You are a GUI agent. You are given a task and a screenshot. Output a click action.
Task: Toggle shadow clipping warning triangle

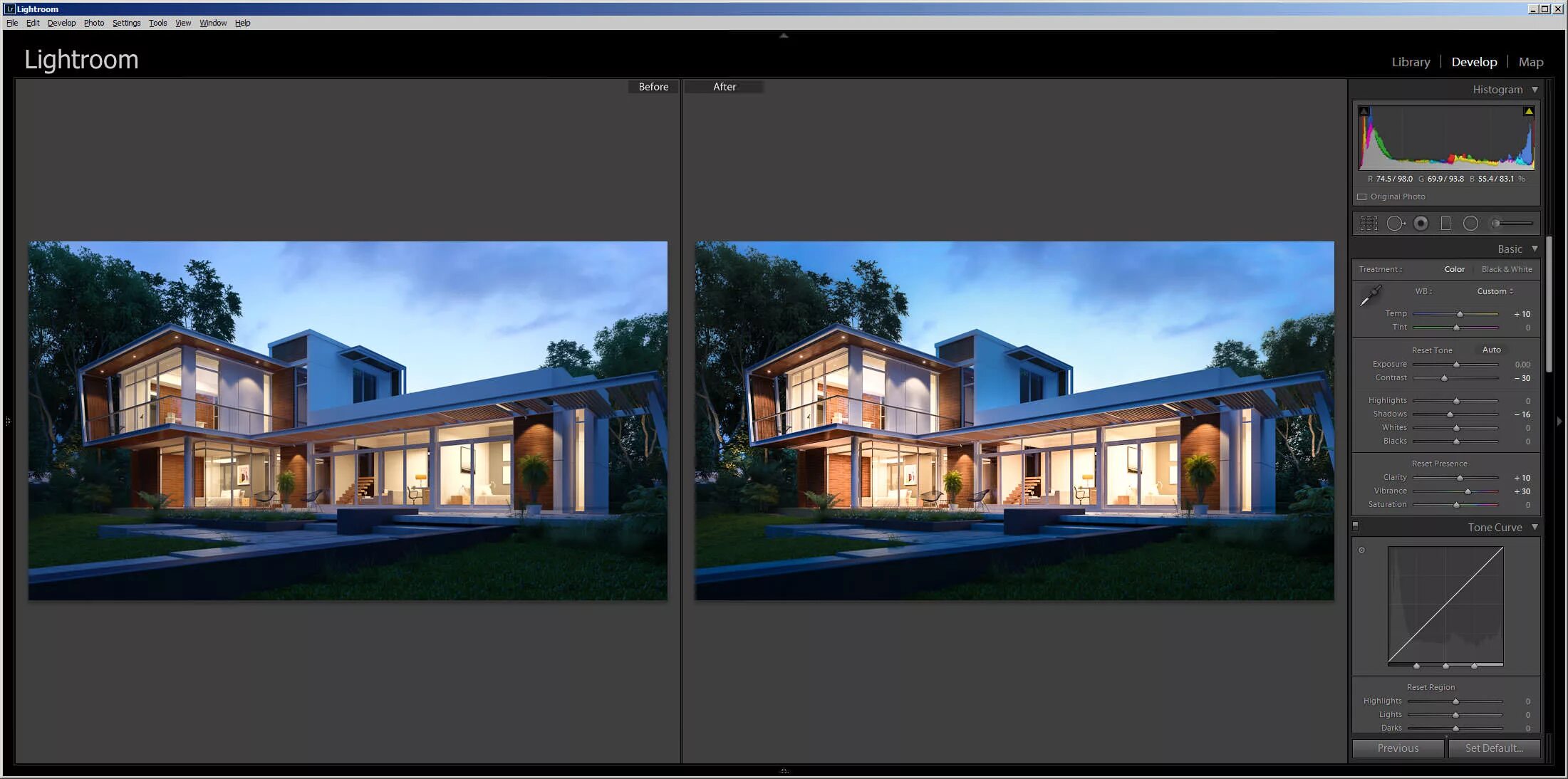[1364, 111]
